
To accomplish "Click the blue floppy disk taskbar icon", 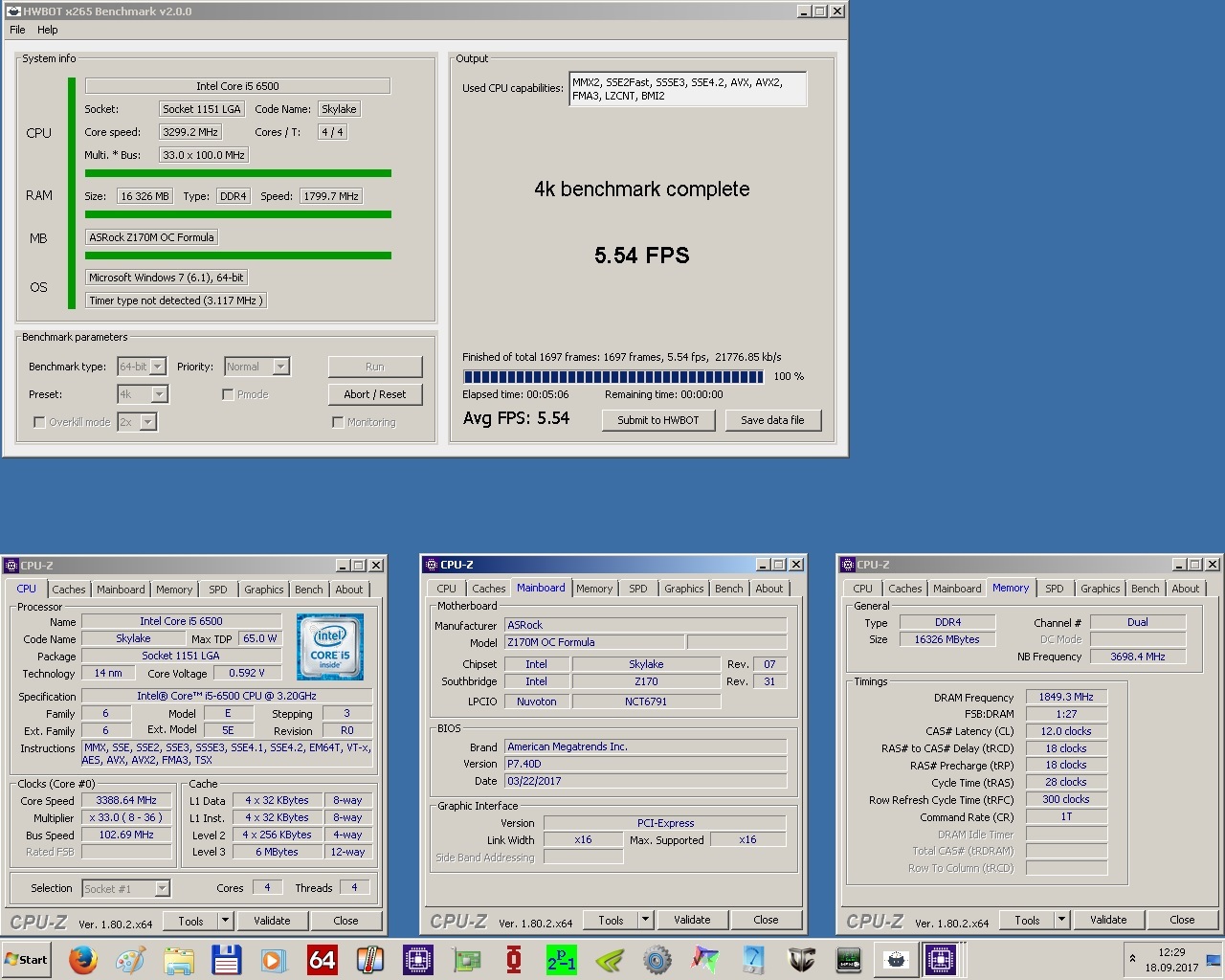I will coord(227,959).
